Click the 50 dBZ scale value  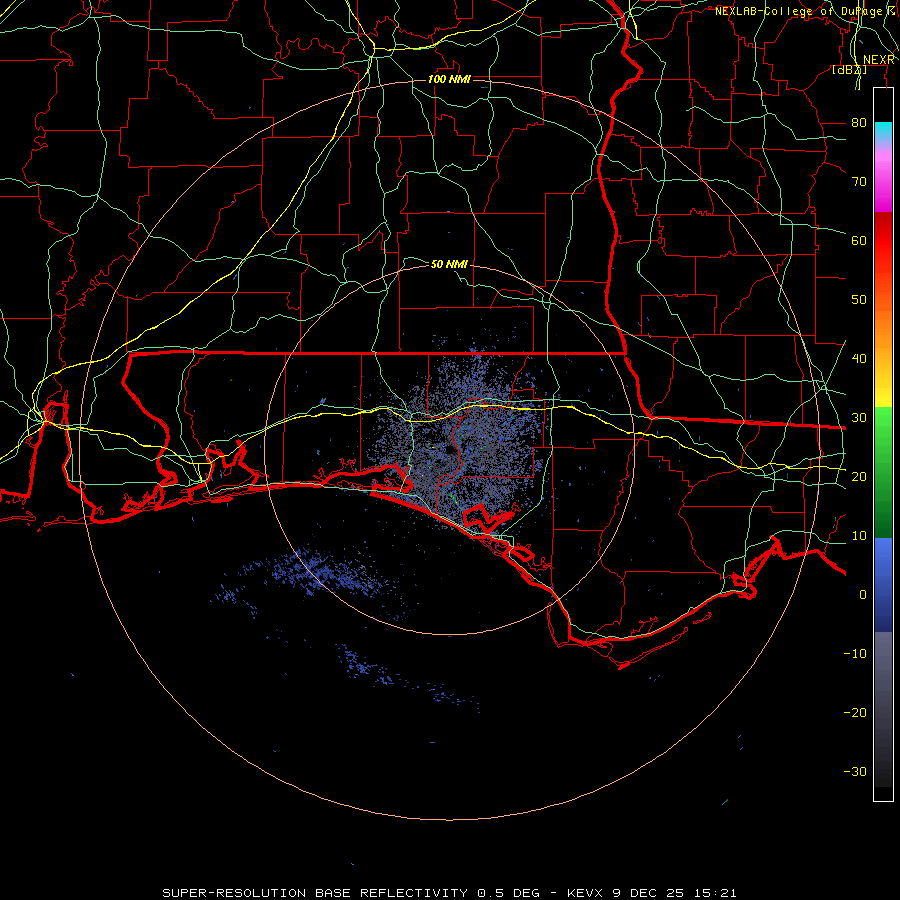(859, 300)
